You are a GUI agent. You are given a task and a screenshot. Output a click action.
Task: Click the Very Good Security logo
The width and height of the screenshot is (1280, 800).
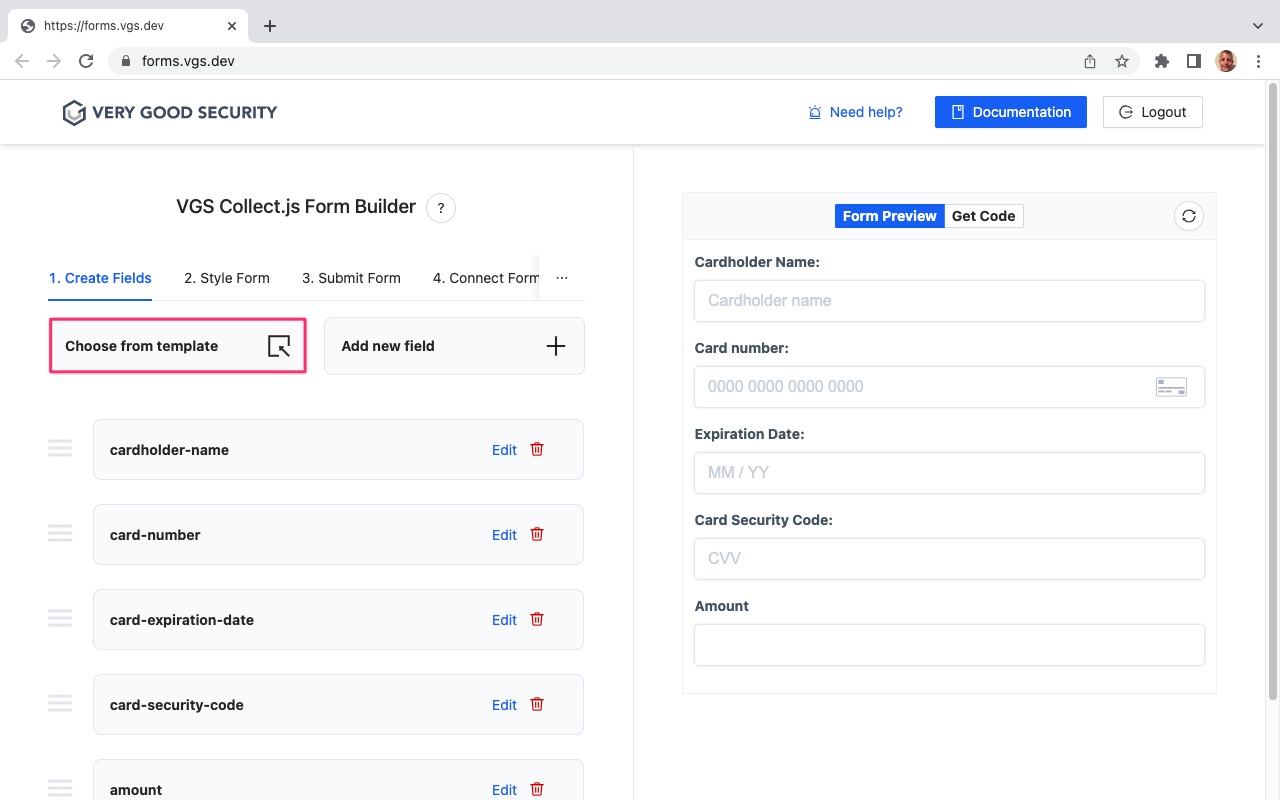coord(169,112)
